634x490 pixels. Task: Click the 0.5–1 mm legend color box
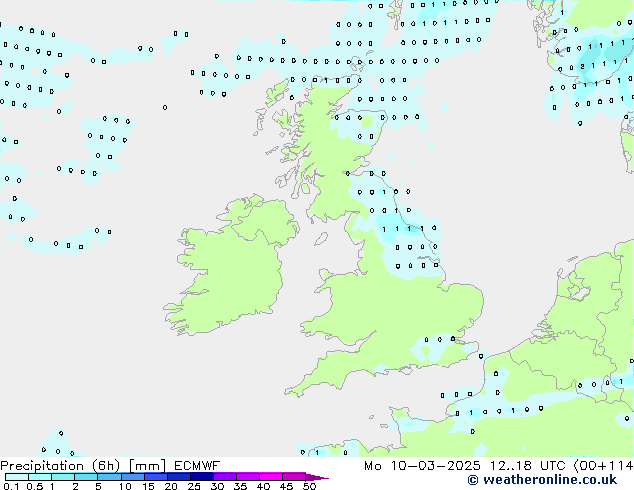tap(40, 477)
